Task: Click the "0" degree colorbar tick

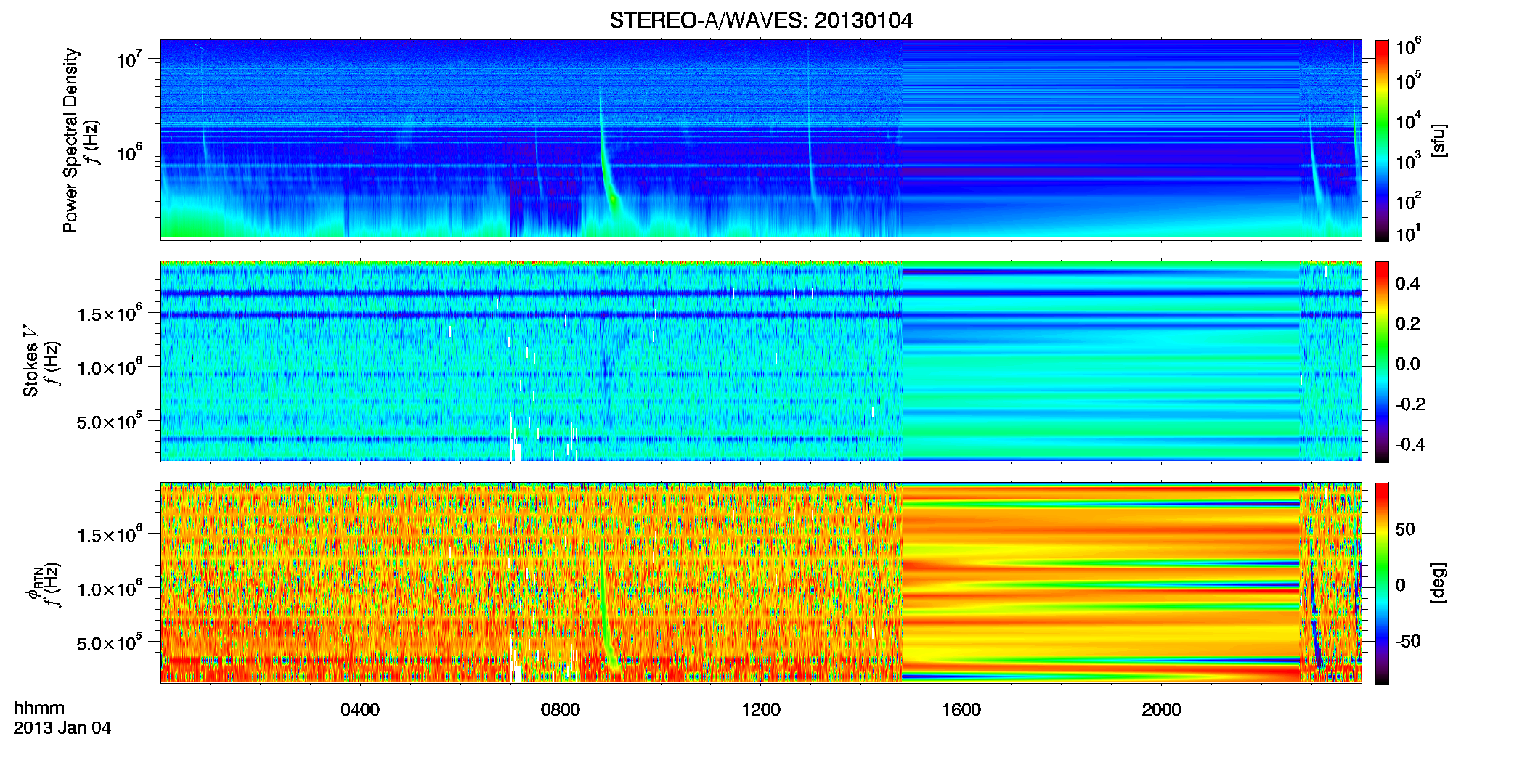Action: pyautogui.click(x=1400, y=585)
